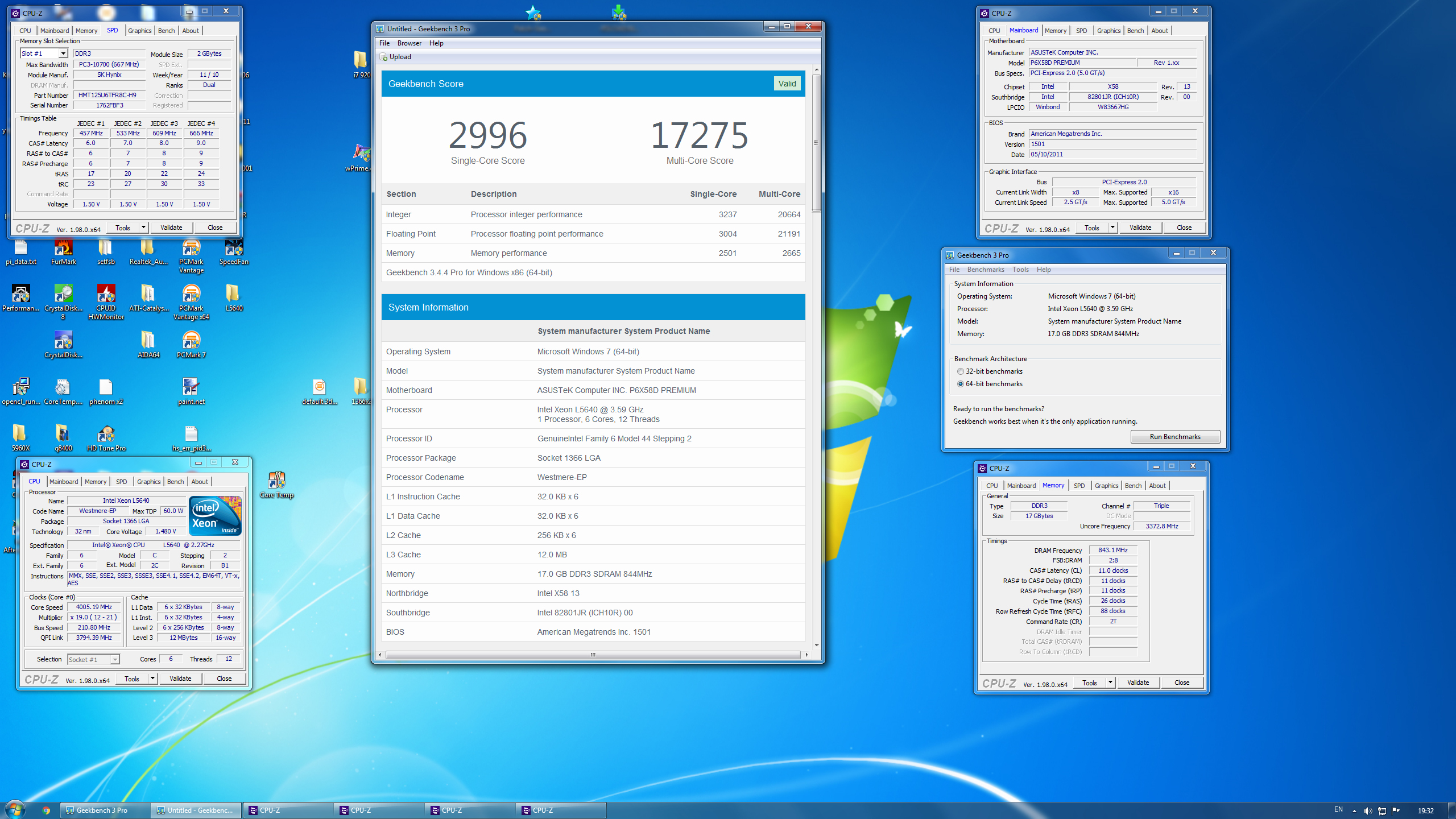Open Benchmarks menu in Geekbench 3 Pro
The height and width of the screenshot is (819, 1456).
tap(986, 270)
